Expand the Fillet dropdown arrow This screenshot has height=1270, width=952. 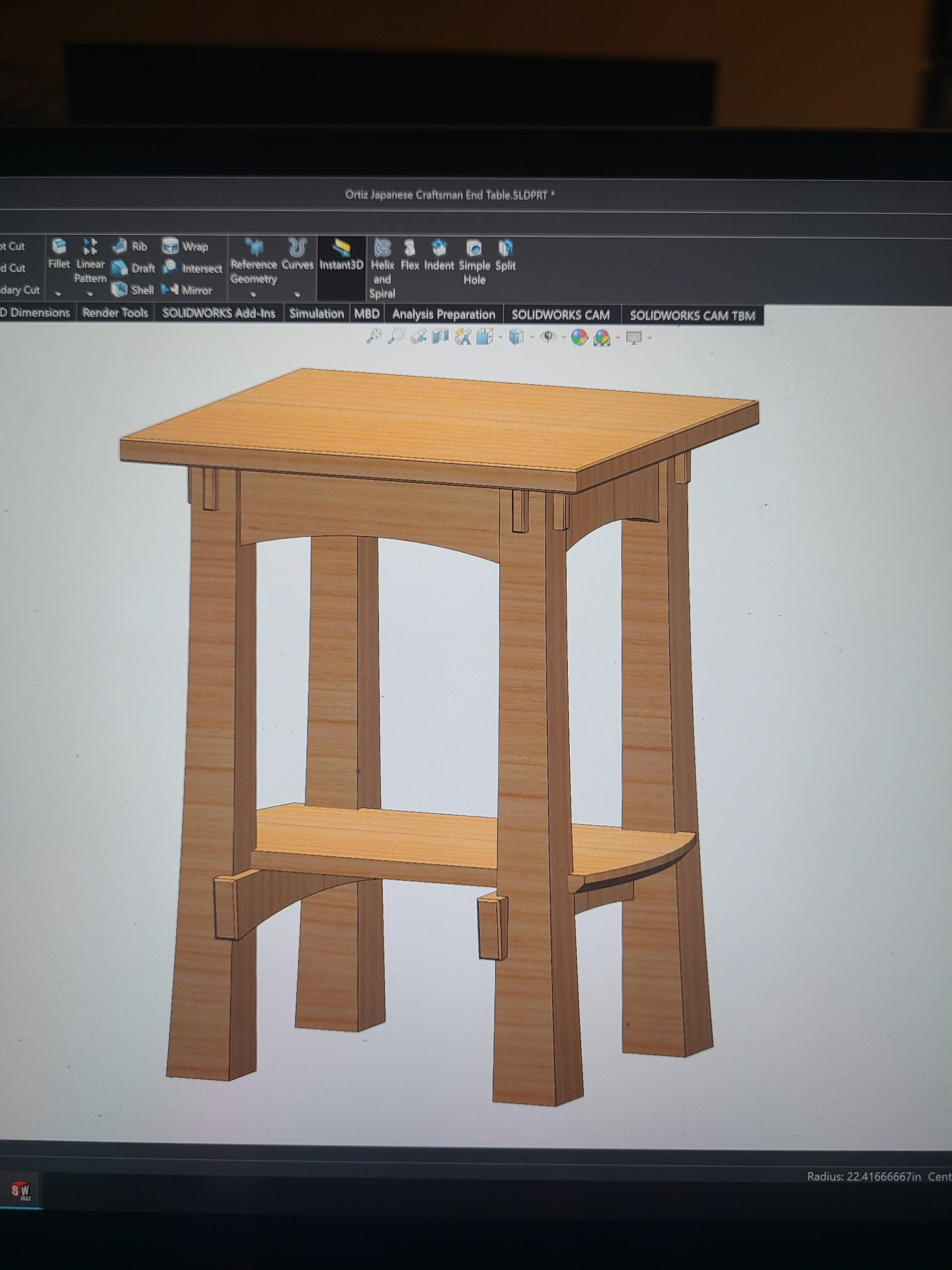point(58,294)
